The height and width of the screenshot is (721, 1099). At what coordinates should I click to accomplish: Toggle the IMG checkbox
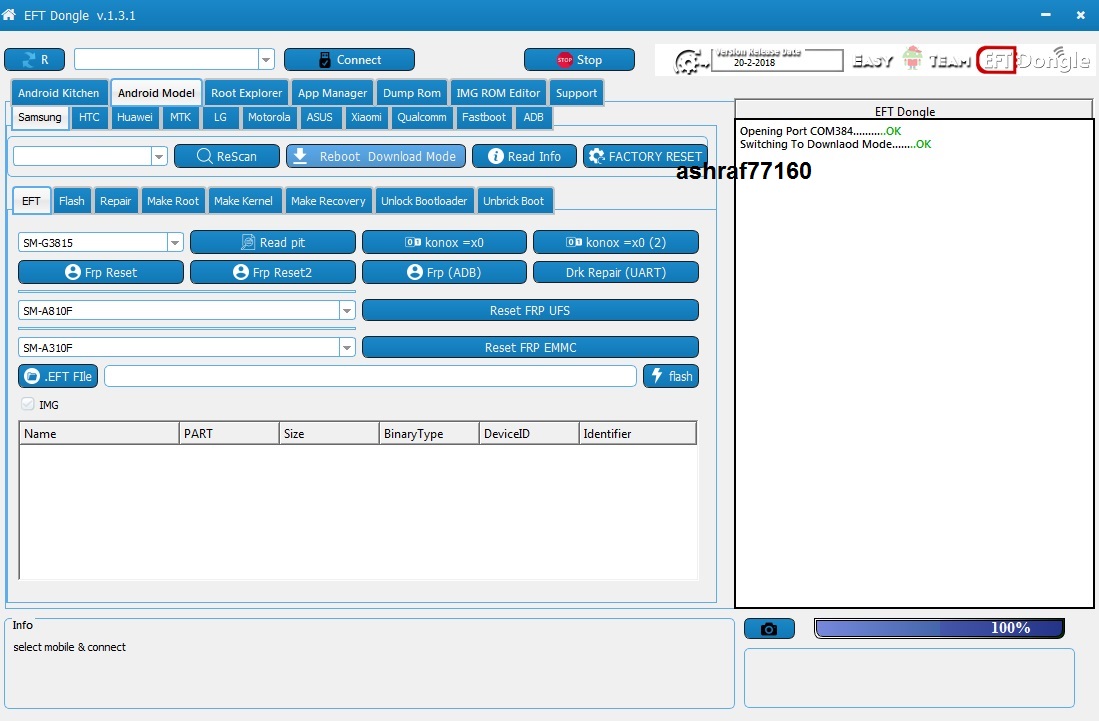pyautogui.click(x=27, y=404)
